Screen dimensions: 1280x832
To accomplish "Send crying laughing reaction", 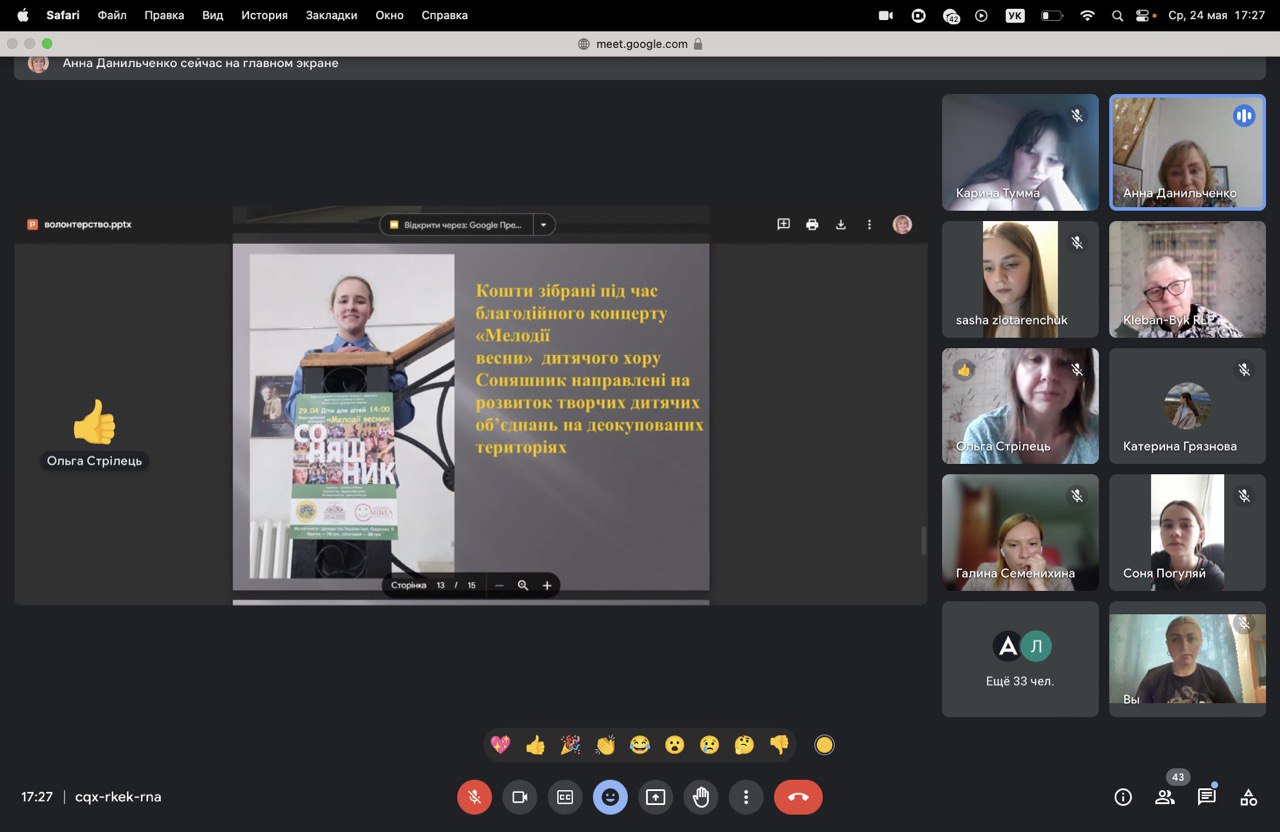I will (x=640, y=745).
